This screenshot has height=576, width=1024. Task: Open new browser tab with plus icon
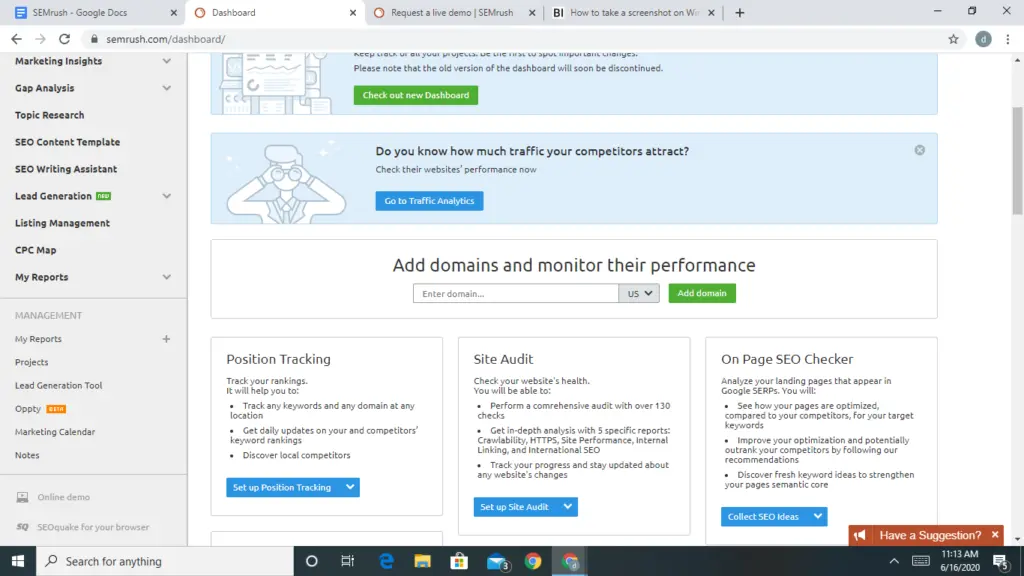tap(740, 13)
